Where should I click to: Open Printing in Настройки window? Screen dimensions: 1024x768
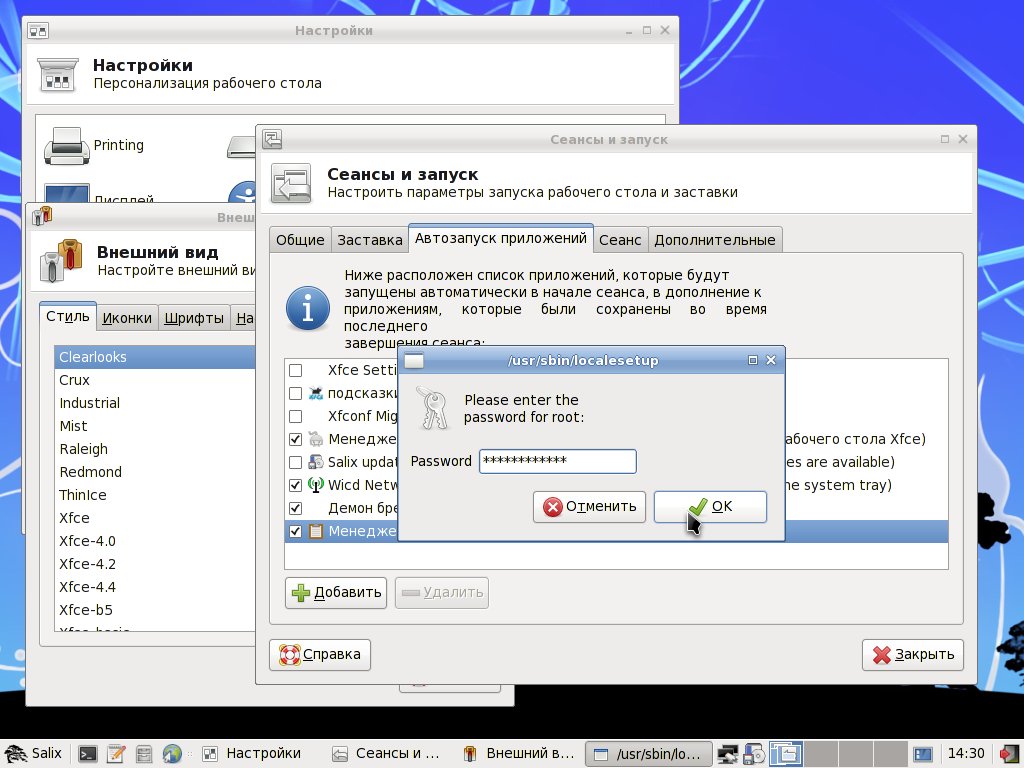point(94,145)
